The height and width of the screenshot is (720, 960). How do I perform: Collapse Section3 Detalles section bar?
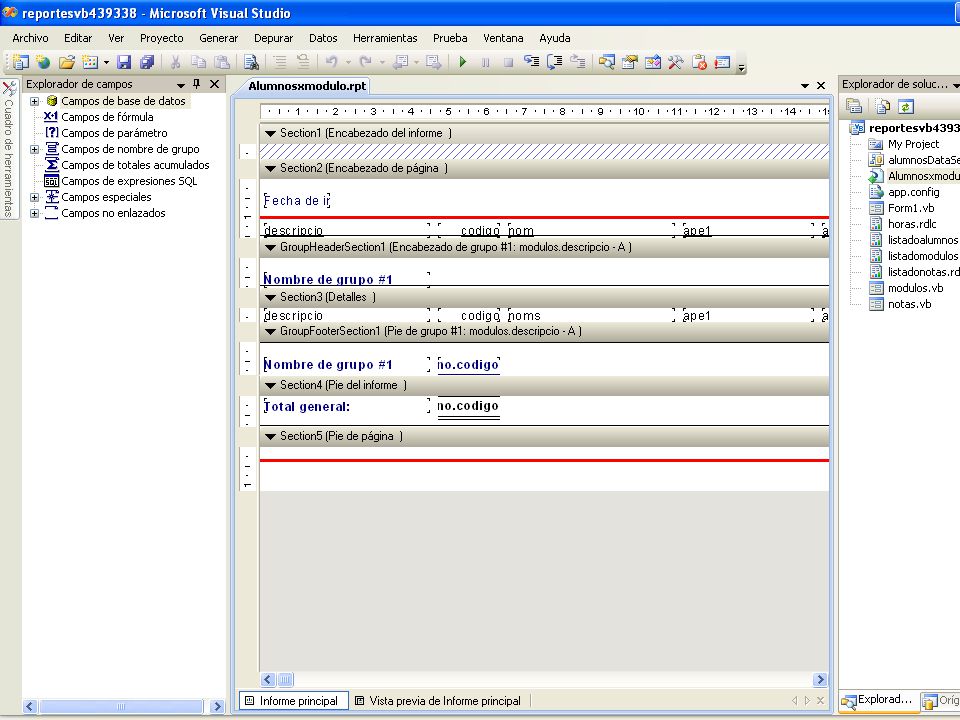tap(271, 297)
